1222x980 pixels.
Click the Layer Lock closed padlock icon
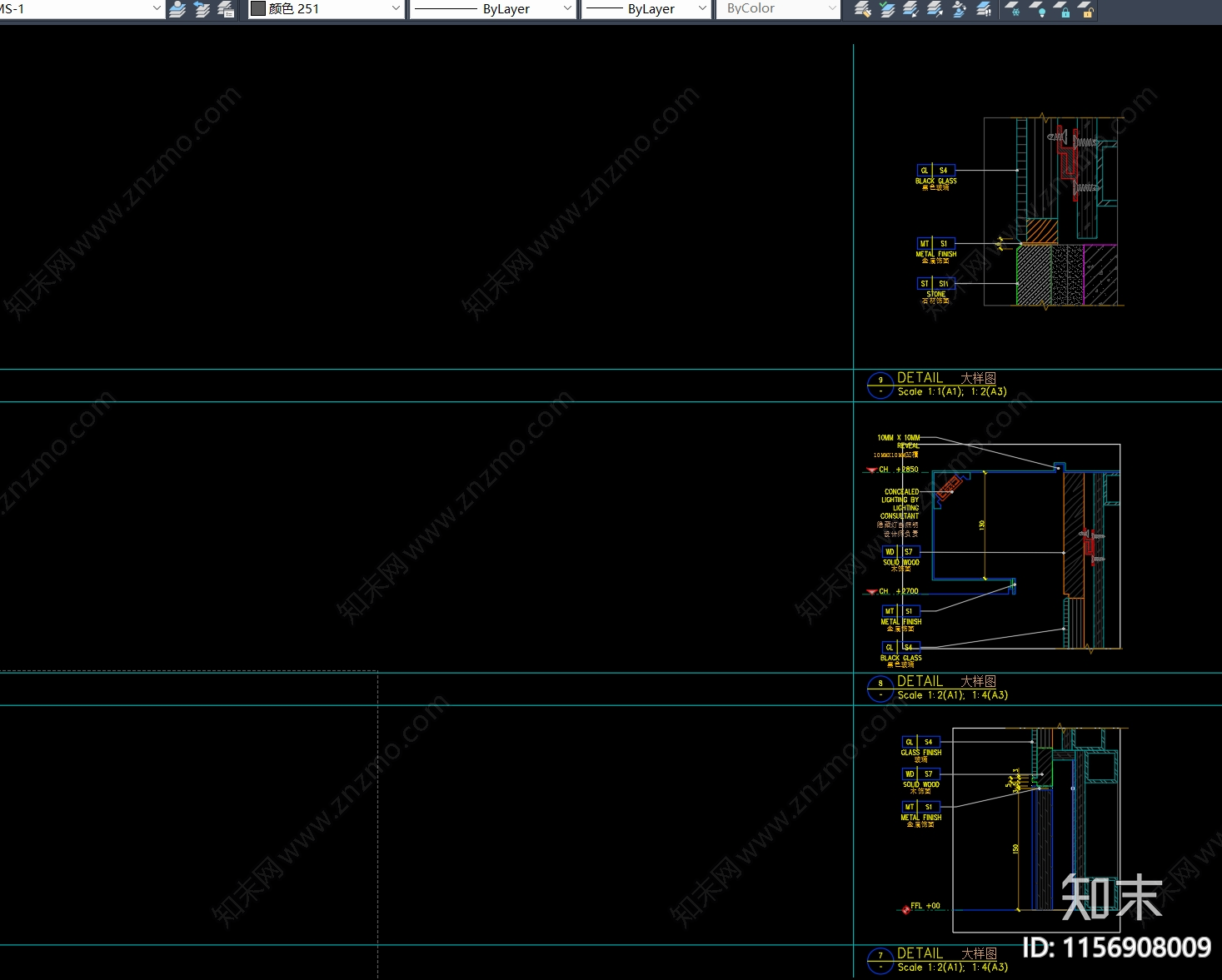(1062, 9)
